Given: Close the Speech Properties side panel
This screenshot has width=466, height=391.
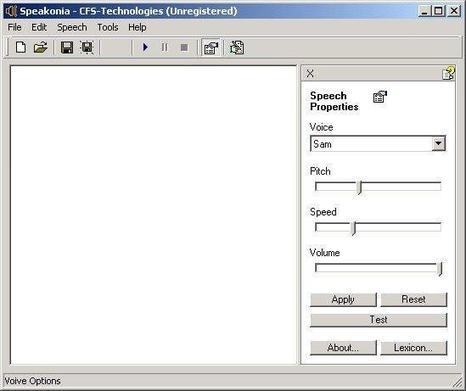Looking at the screenshot, I should click(310, 73).
